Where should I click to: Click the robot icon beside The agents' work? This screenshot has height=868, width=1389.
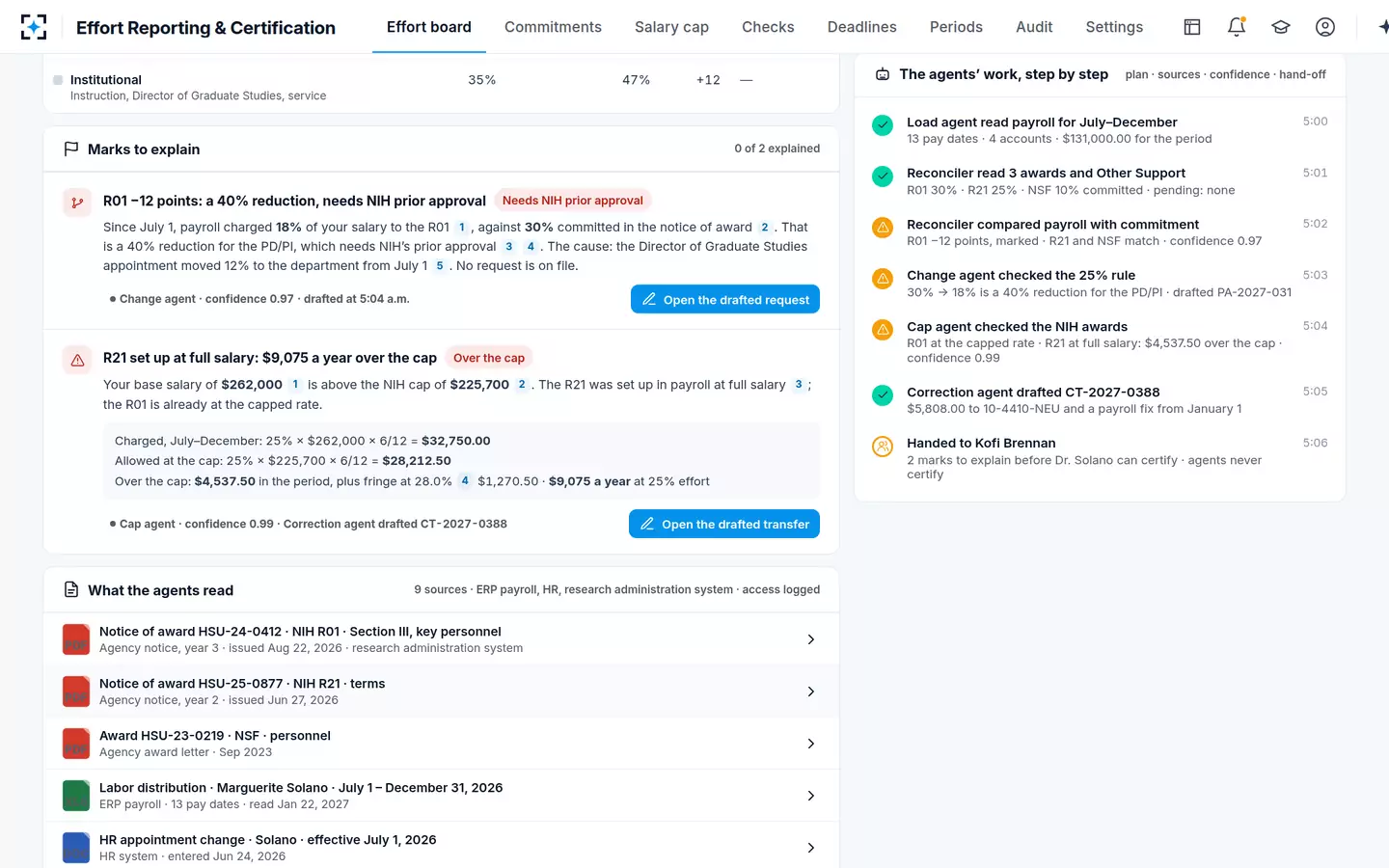click(x=883, y=74)
